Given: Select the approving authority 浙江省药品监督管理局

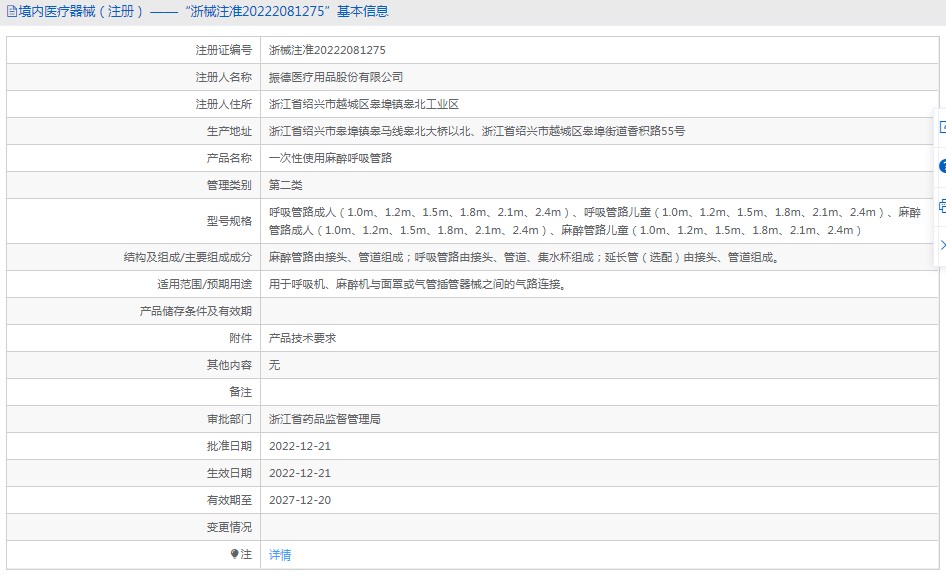Looking at the screenshot, I should 325,419.
